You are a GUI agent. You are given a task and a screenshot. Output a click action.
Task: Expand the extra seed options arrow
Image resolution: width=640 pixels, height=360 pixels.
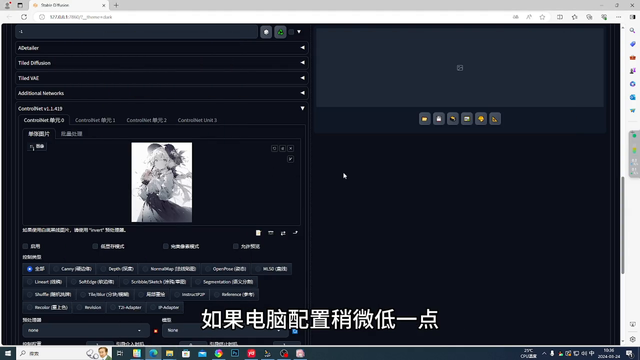pos(299,32)
